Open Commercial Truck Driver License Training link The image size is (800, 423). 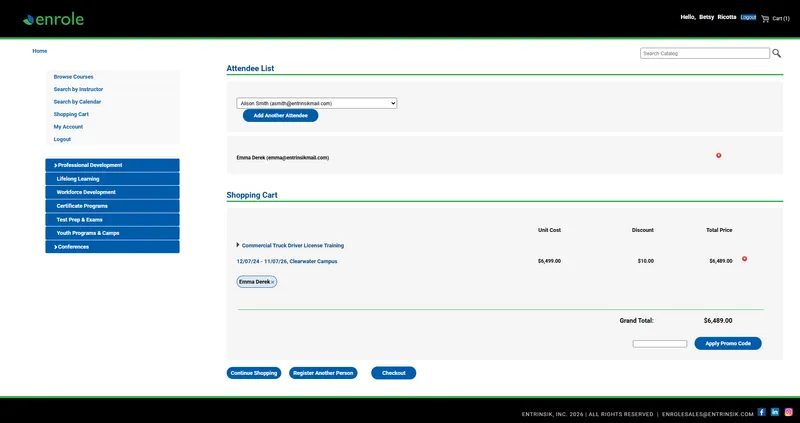293,245
